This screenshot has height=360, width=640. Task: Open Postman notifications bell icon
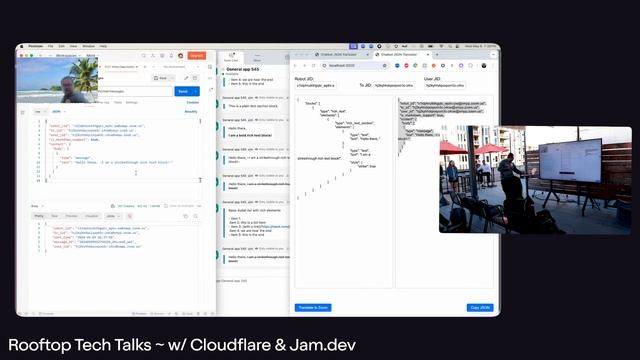171,56
